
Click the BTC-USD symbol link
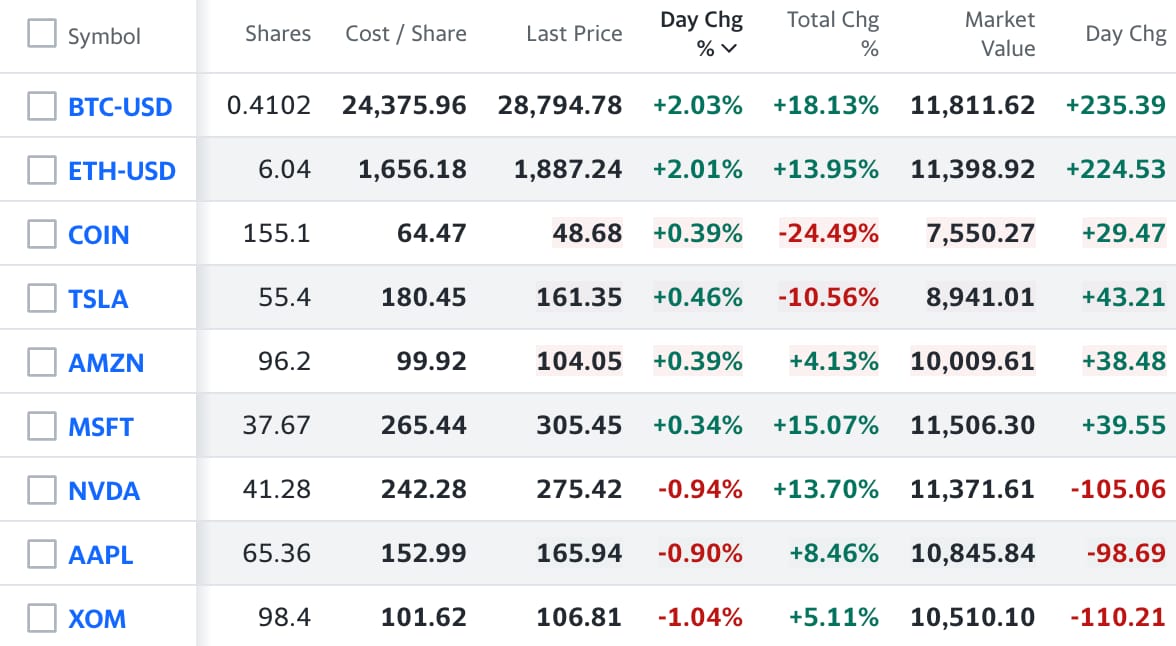[x=120, y=107]
